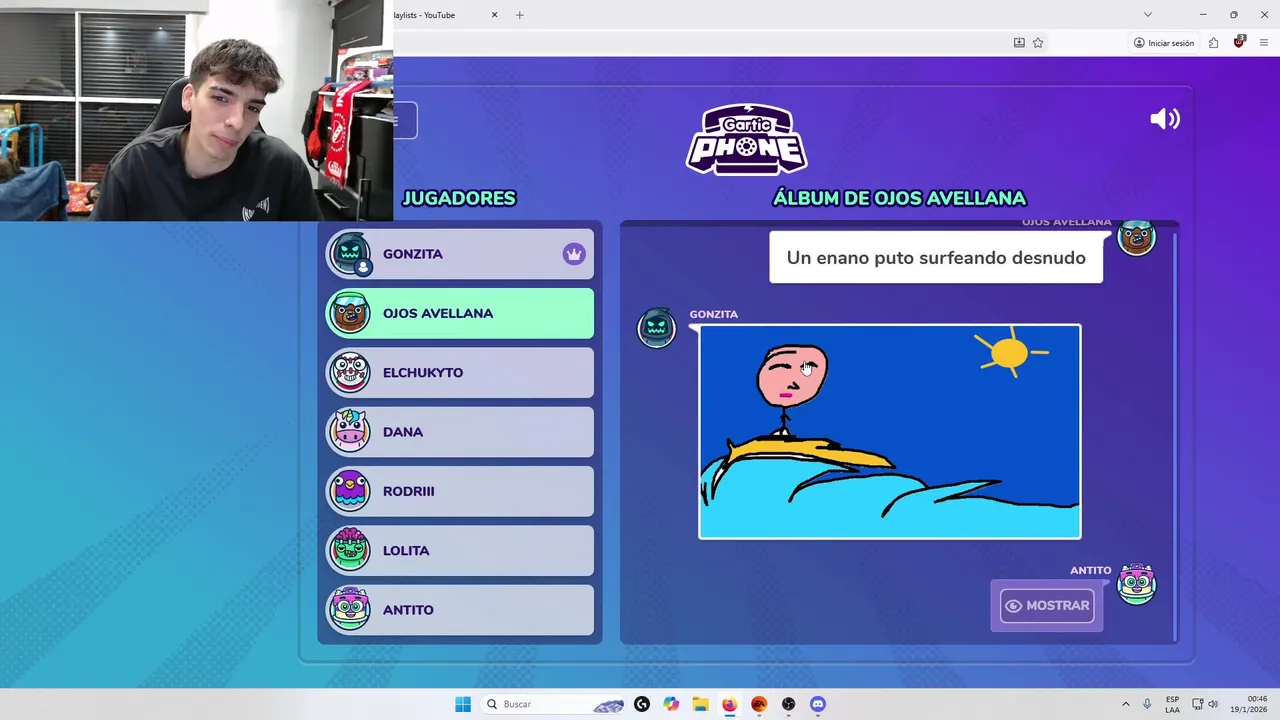Open the Firefox extensions puzzle icon
Screen dimensions: 1280x720
pos(1213,43)
